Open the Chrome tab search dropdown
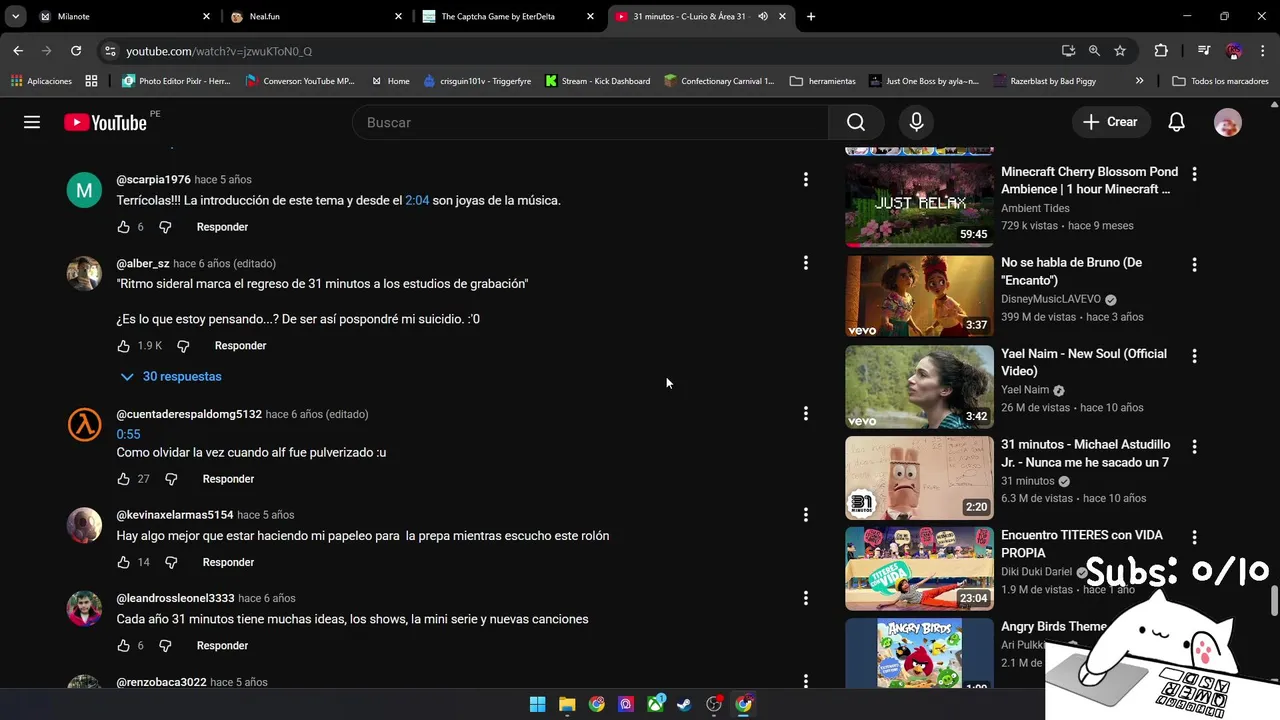Viewport: 1280px width, 720px height. point(15,16)
